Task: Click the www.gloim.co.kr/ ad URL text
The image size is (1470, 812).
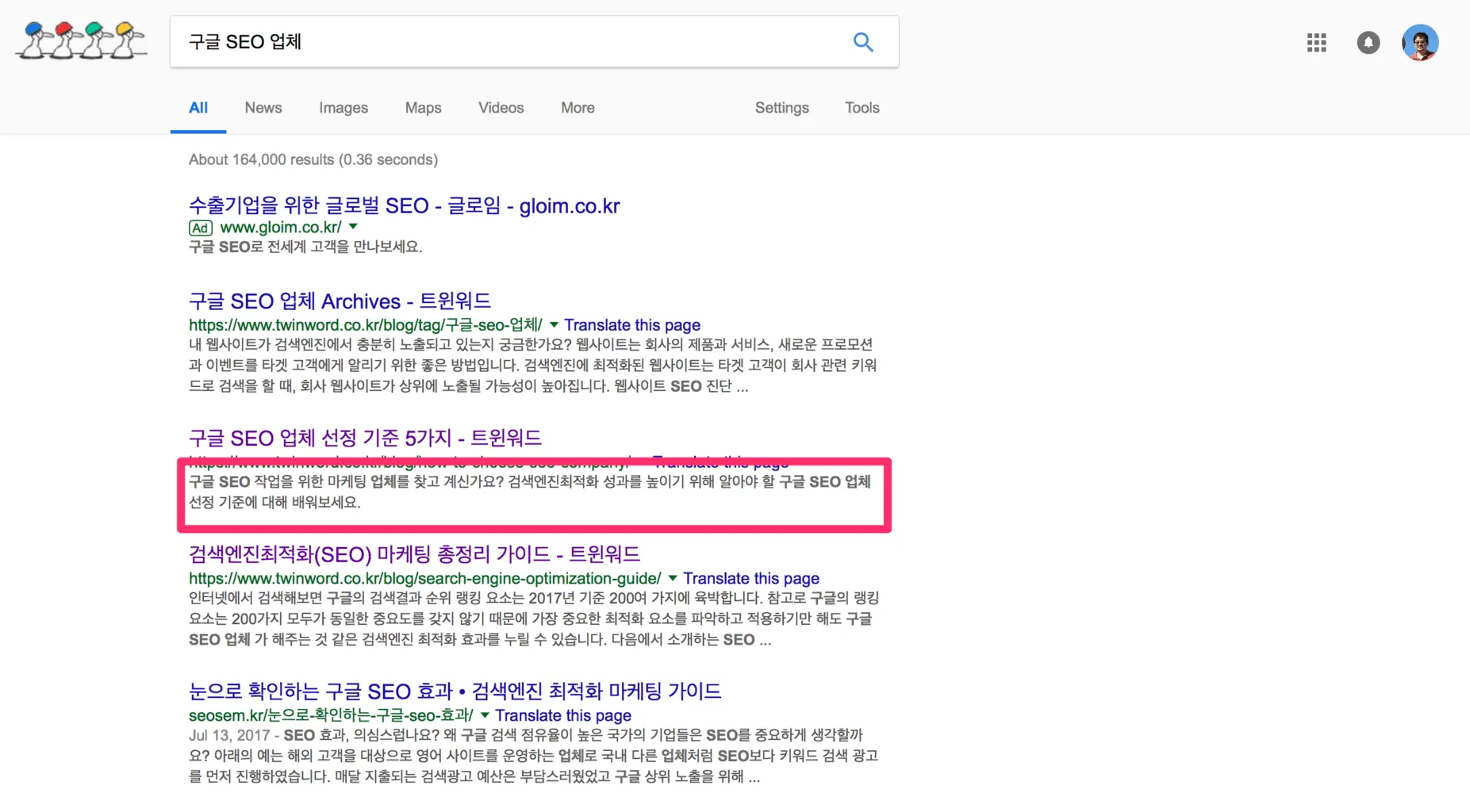Action: click(281, 228)
